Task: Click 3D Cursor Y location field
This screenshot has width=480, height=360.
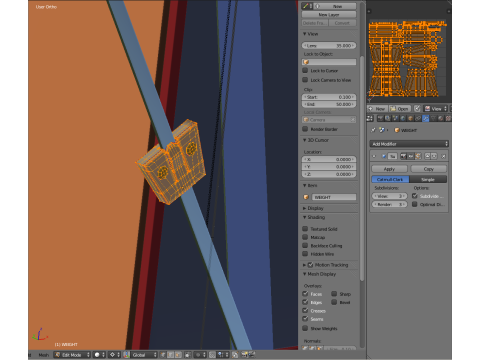Action: [329, 167]
